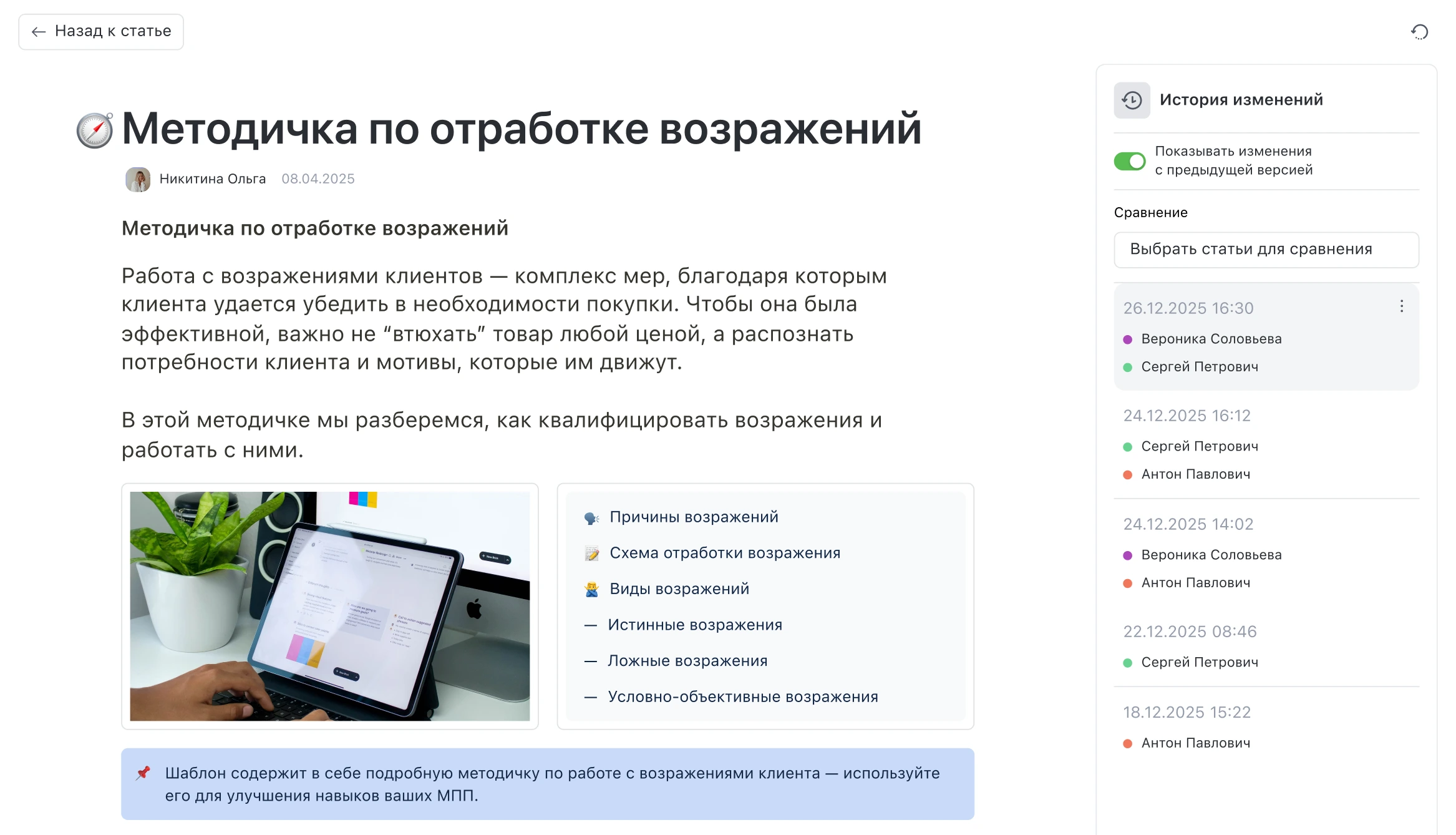Click the compass emoji beside the title
The image size is (1456, 835).
95,130
